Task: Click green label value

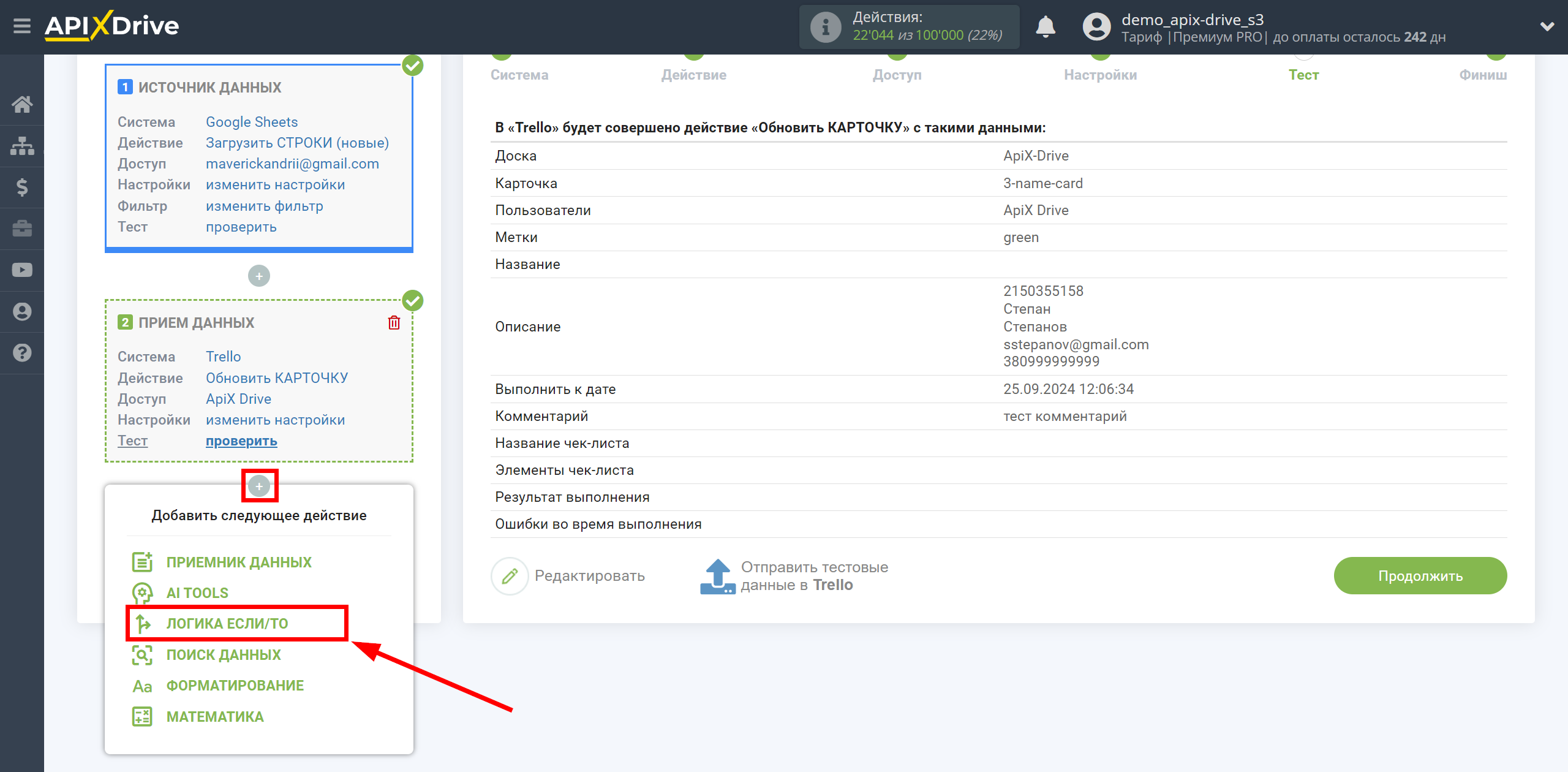Action: [1021, 237]
